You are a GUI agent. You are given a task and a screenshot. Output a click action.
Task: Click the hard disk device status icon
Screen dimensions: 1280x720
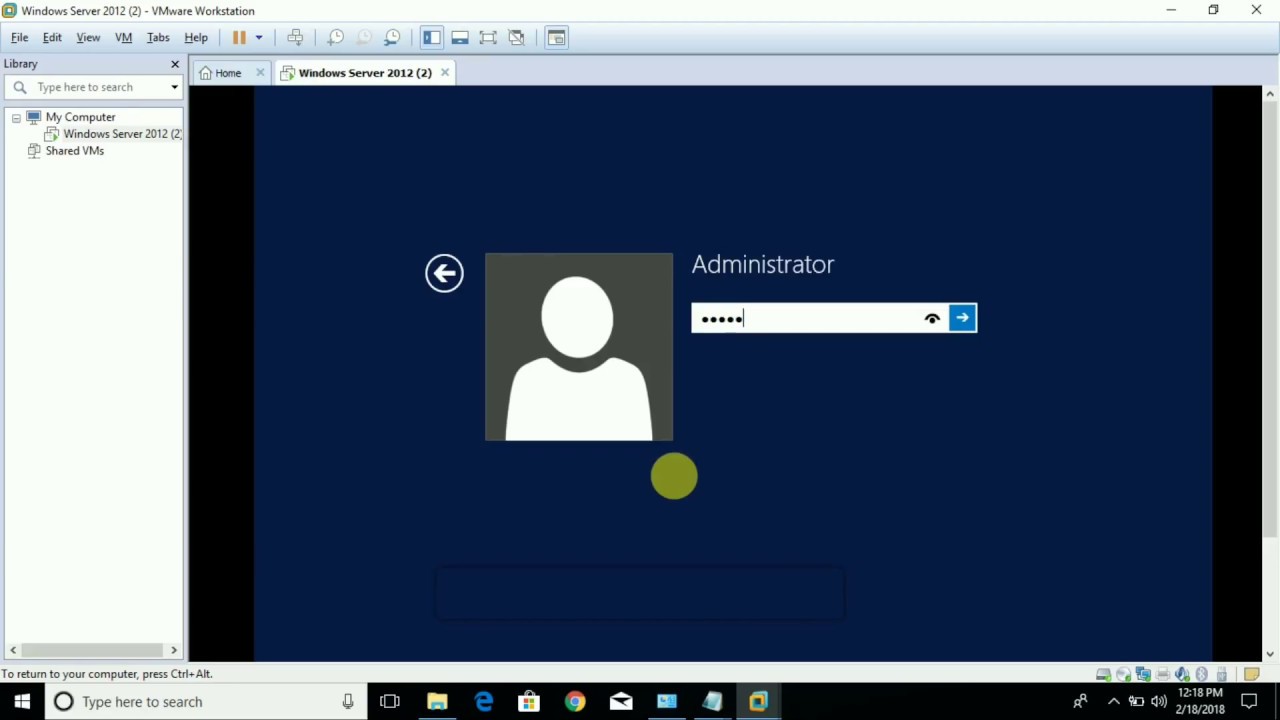pyautogui.click(x=1103, y=674)
